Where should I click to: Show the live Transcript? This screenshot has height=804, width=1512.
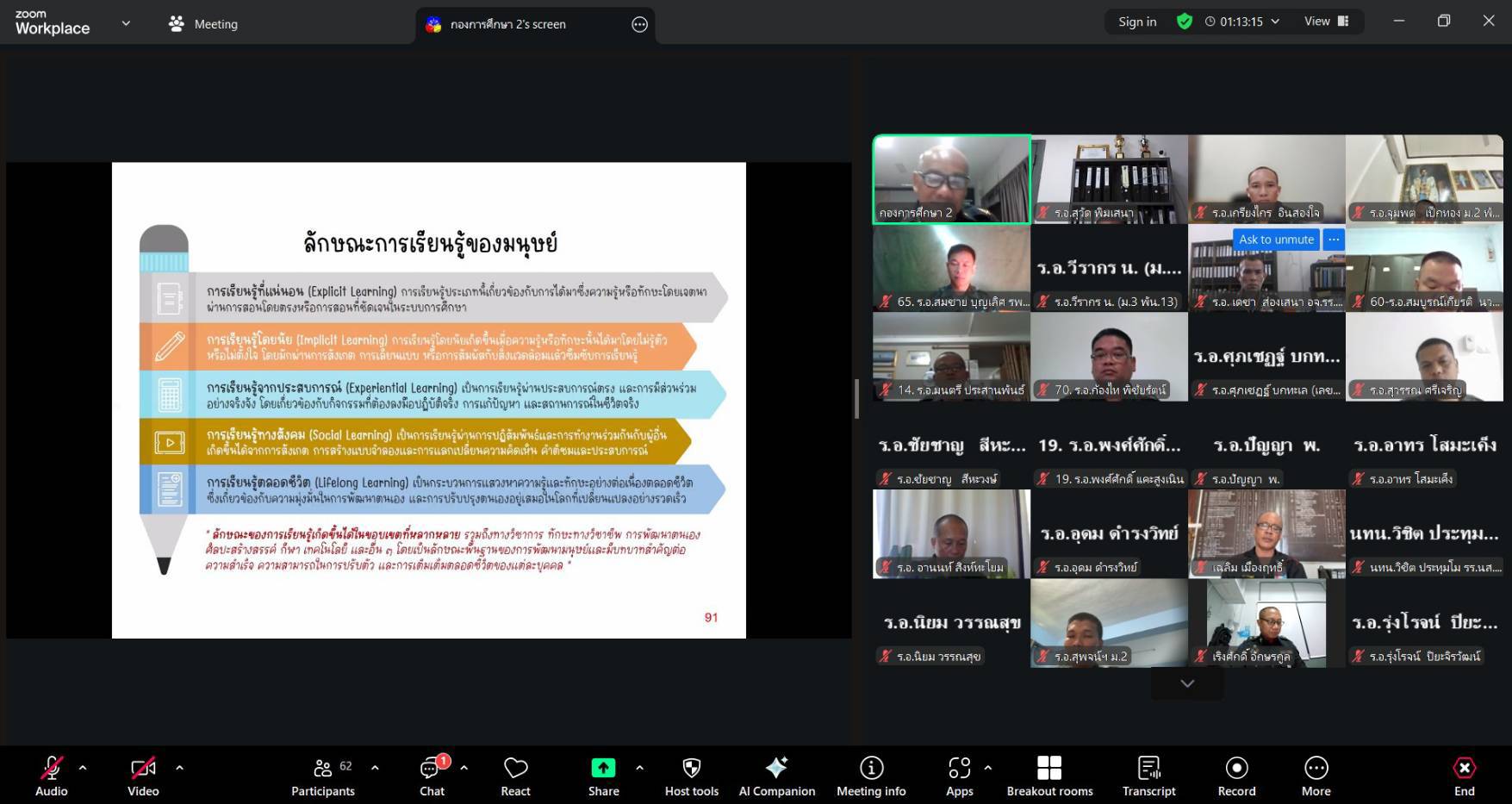[1148, 776]
